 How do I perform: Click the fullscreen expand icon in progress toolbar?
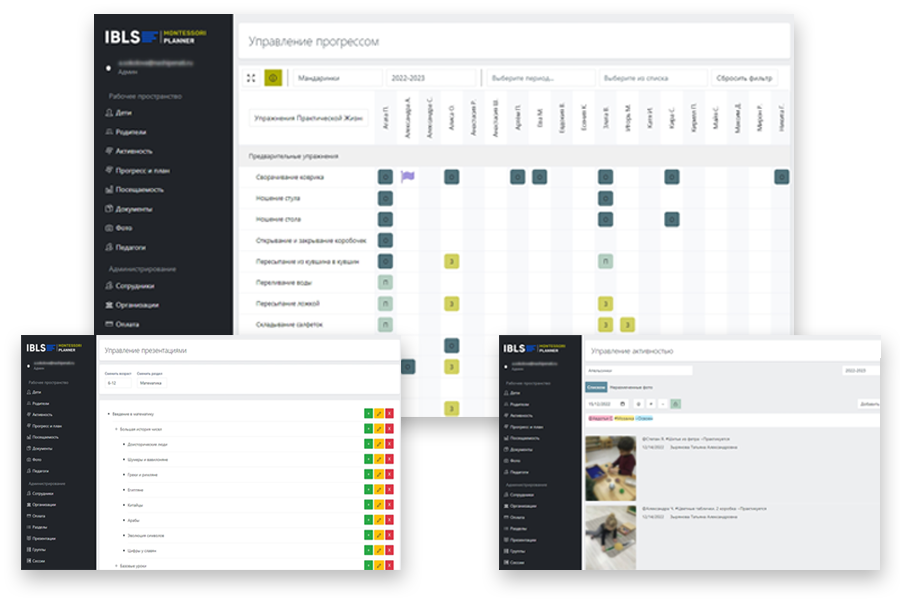tap(251, 78)
